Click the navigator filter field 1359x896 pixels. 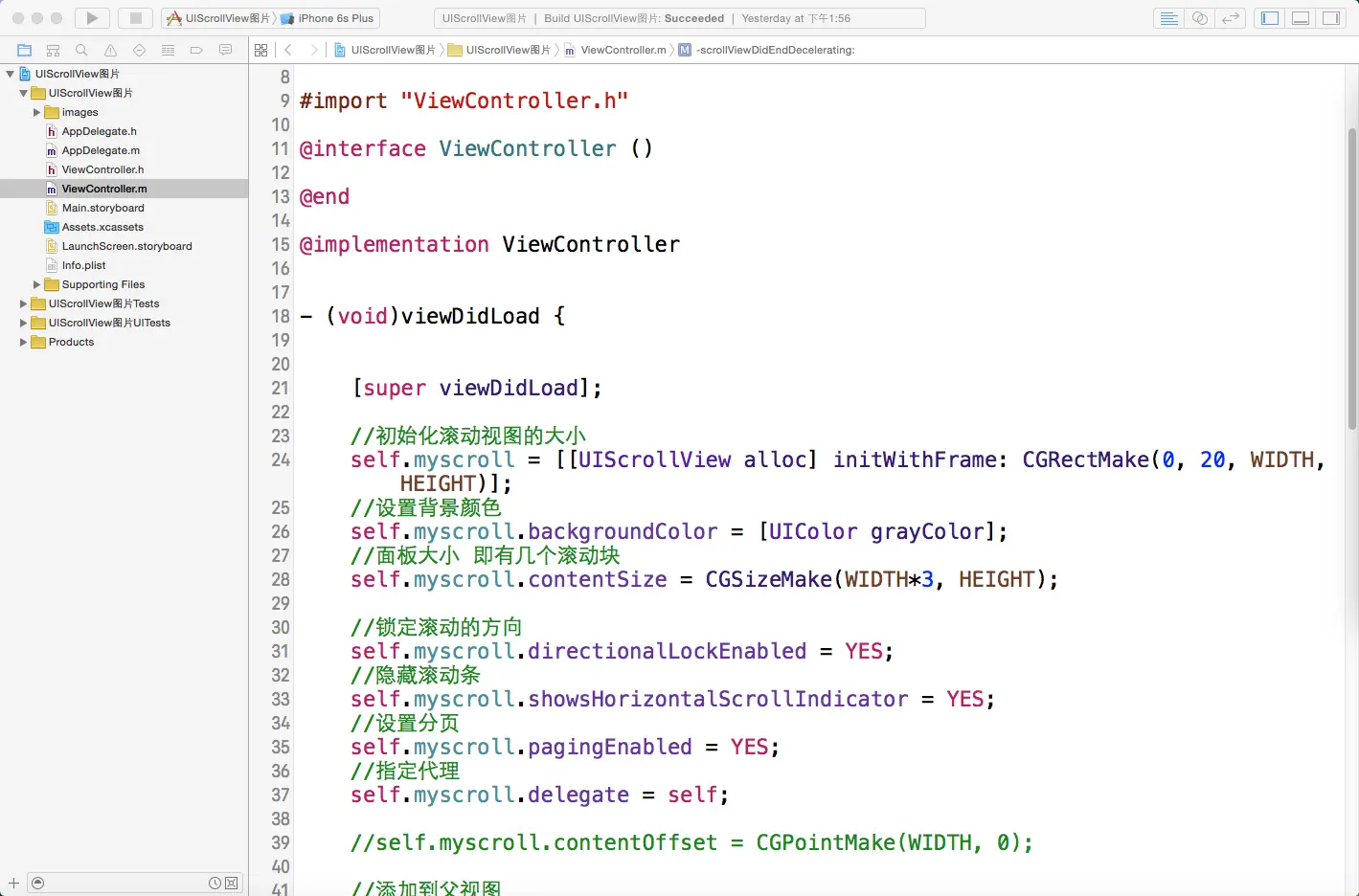134,883
